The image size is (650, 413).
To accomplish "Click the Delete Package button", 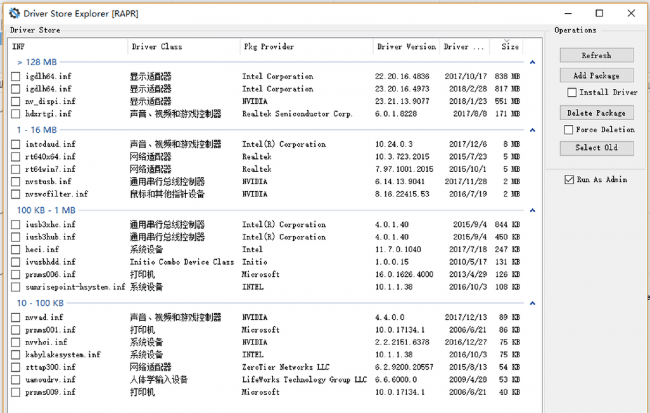I will click(597, 113).
